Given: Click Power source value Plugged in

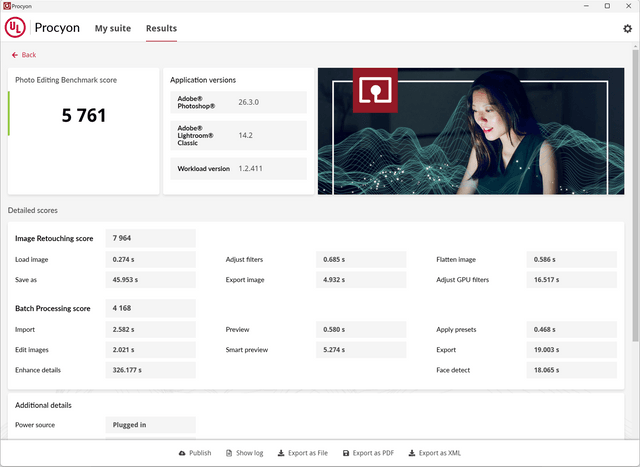Looking at the screenshot, I should [151, 425].
